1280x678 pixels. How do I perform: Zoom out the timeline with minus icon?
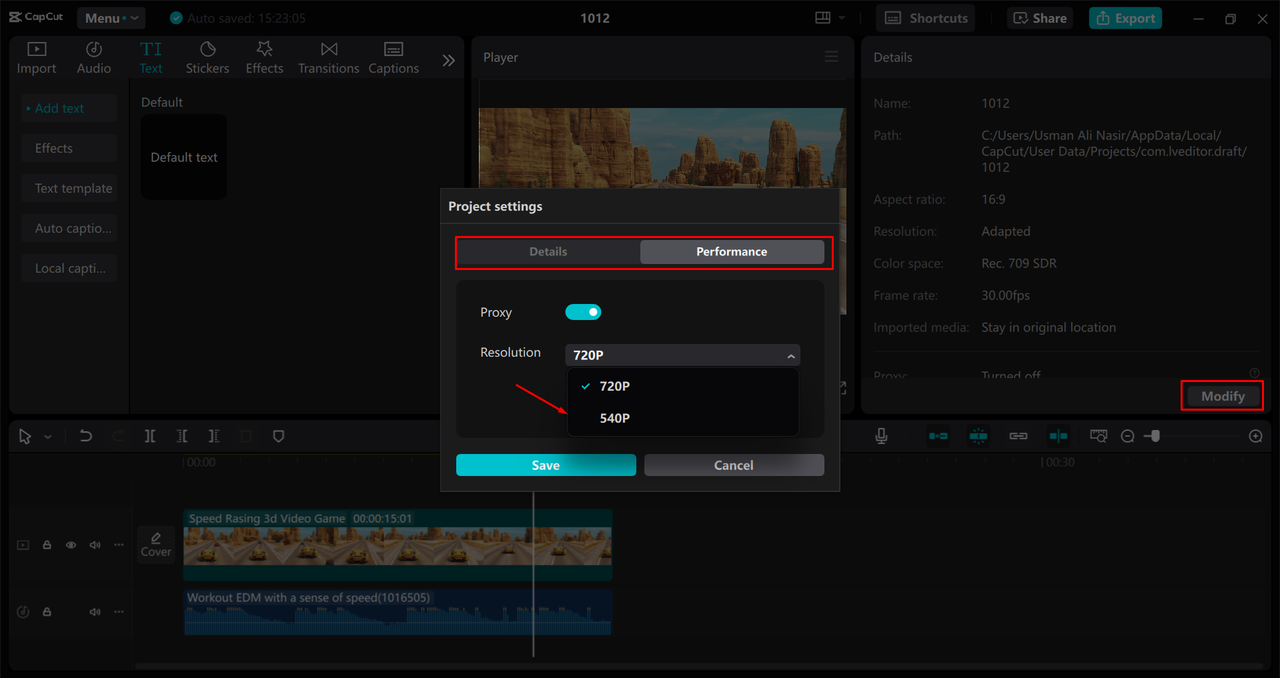pos(1128,436)
